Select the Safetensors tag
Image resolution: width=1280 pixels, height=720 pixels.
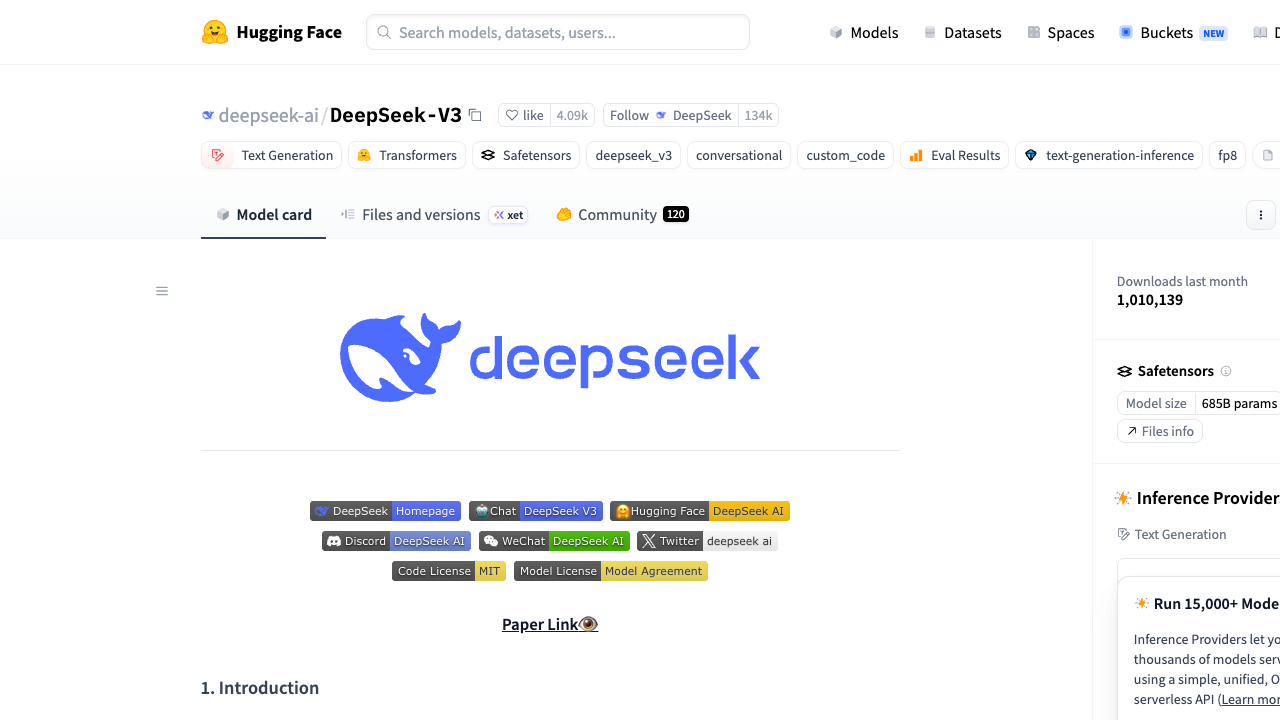click(x=526, y=155)
